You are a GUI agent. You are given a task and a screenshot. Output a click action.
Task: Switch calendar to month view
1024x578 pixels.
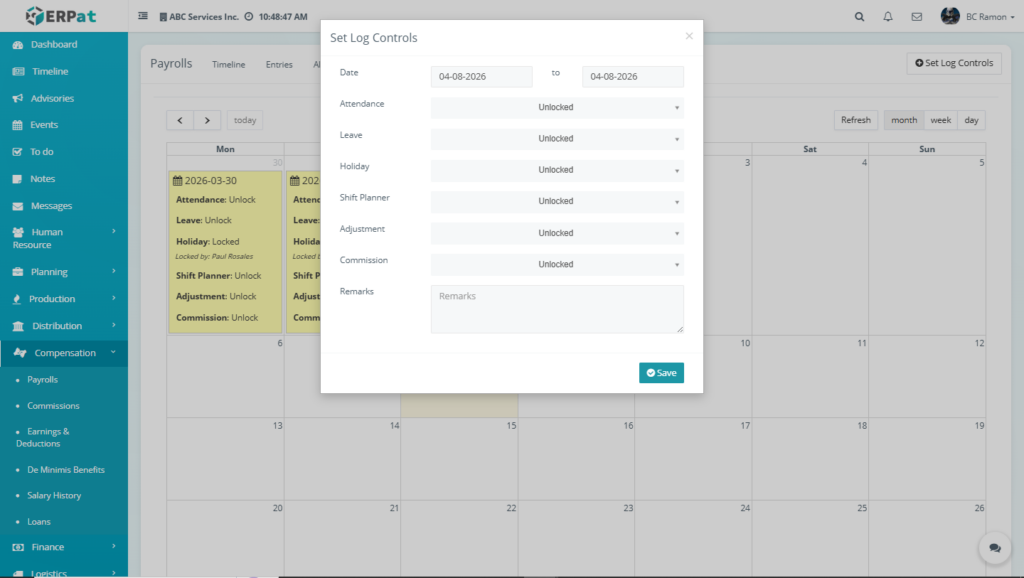904,120
